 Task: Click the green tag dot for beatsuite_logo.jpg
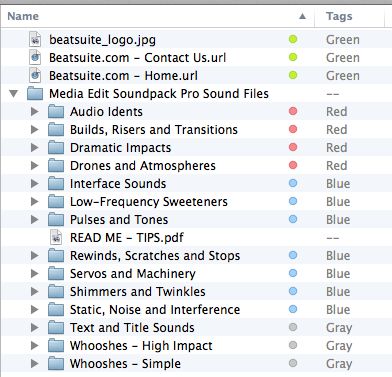tap(293, 39)
